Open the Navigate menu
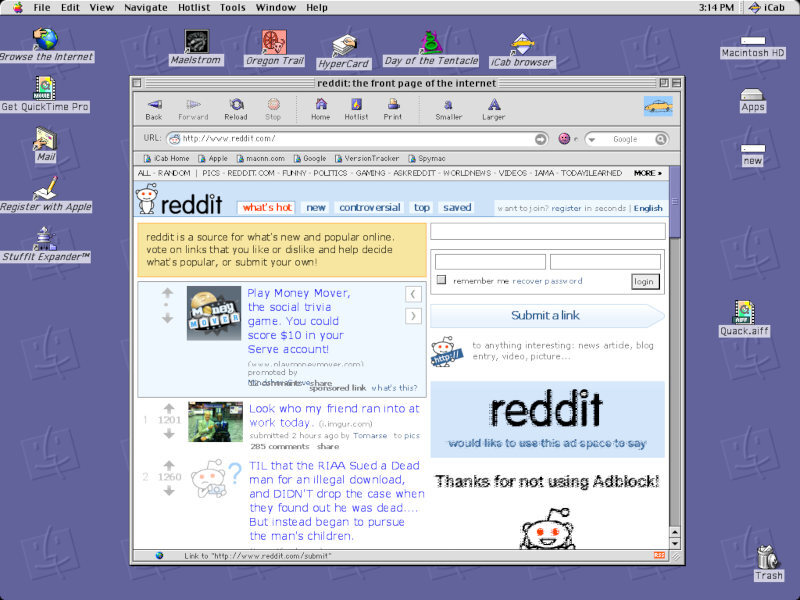800x600 pixels. pos(145,7)
